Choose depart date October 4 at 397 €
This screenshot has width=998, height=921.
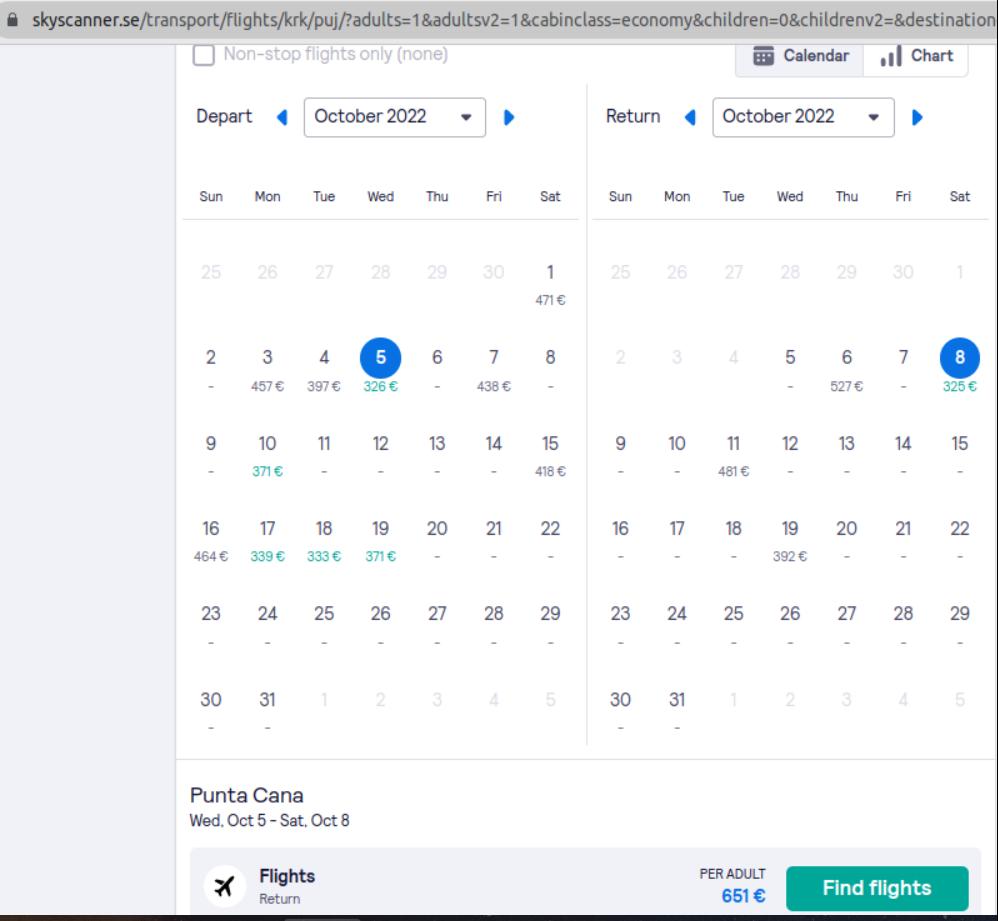[x=324, y=369]
